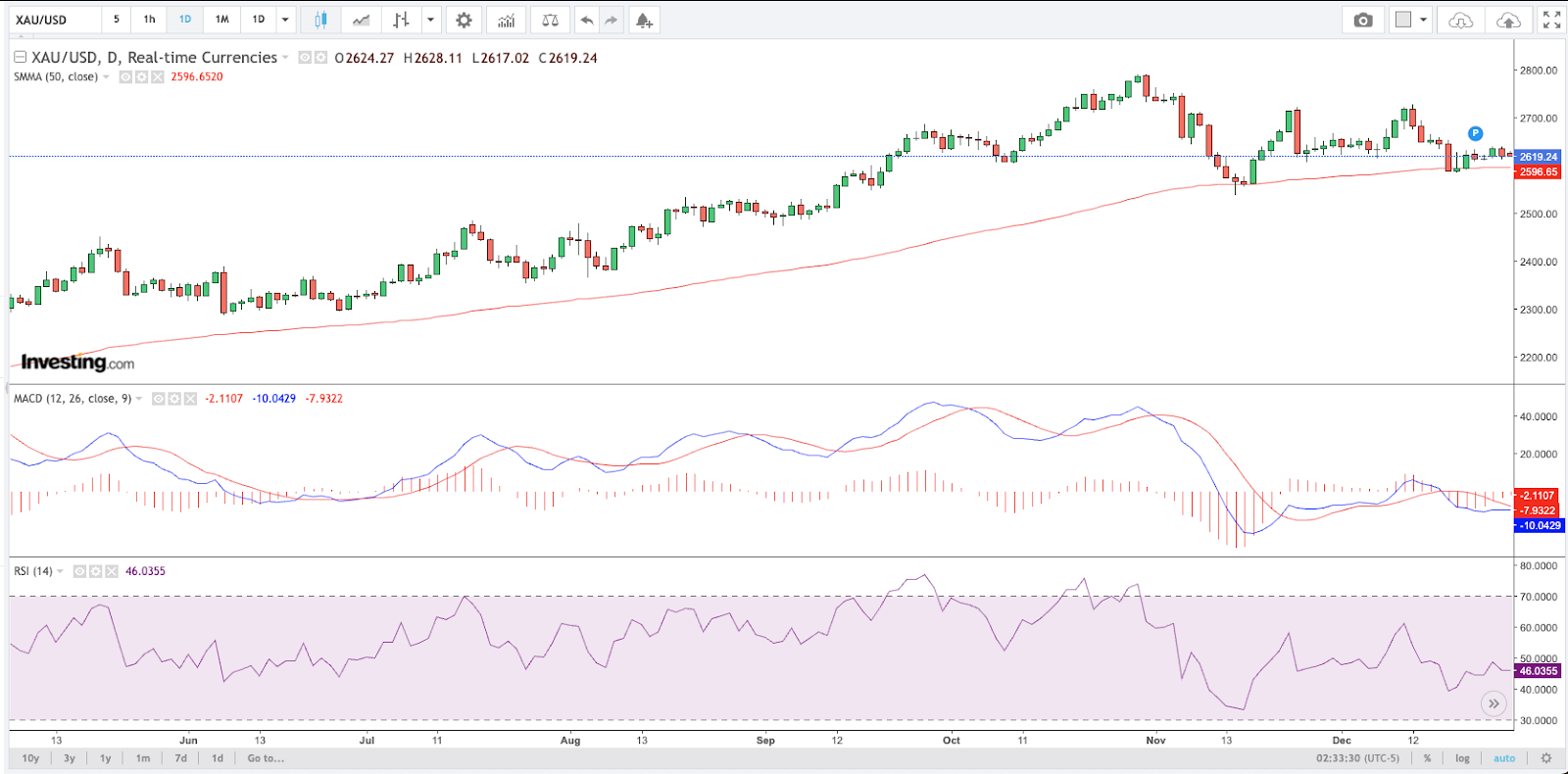Screen dimensions: 1568x774
Task: Enter fullscreen mode
Action: (1551, 20)
